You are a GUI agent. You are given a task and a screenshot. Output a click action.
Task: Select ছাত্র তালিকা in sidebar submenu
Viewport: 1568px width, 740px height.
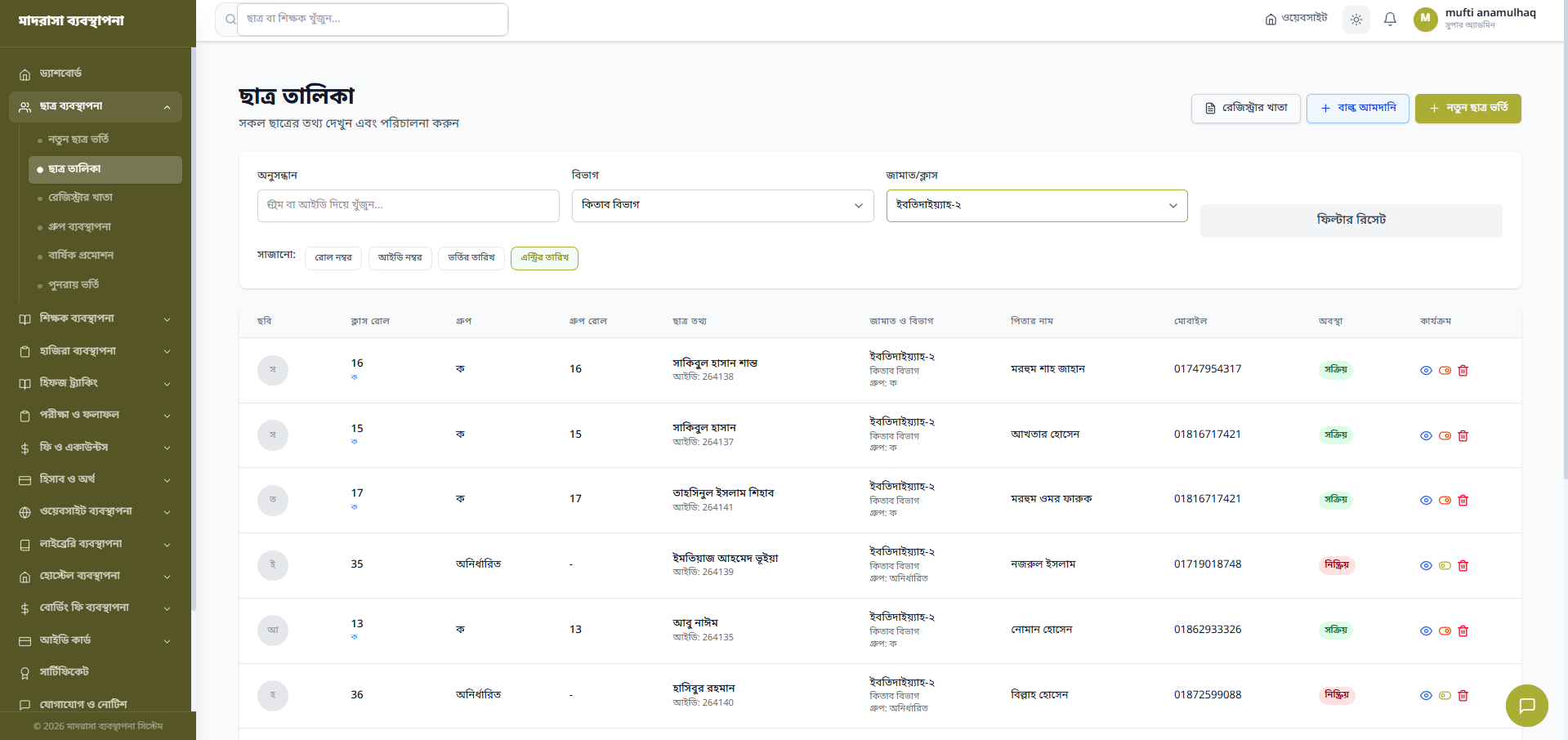coord(105,170)
